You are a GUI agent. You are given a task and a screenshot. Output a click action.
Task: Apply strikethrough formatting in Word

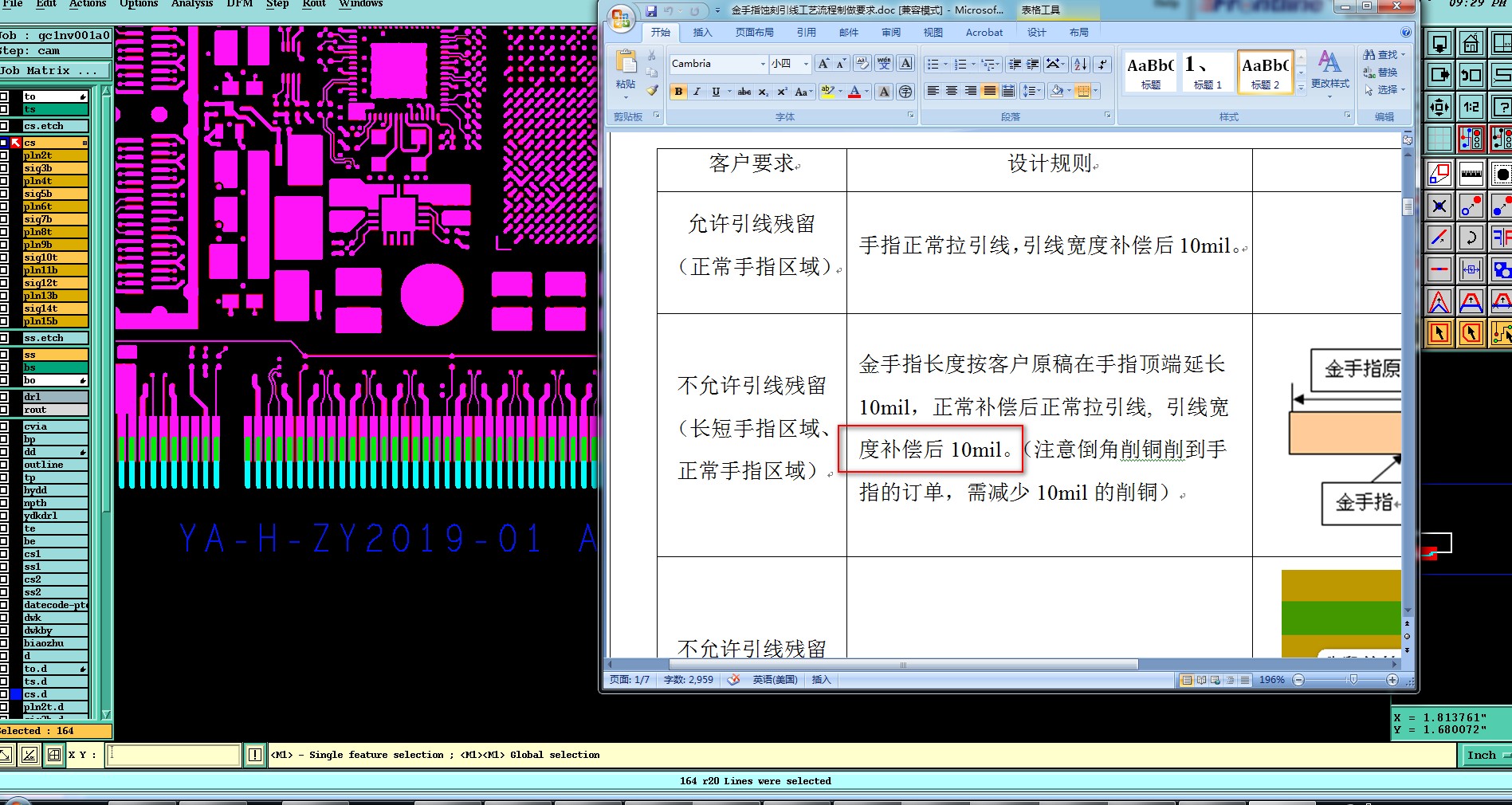[x=744, y=92]
